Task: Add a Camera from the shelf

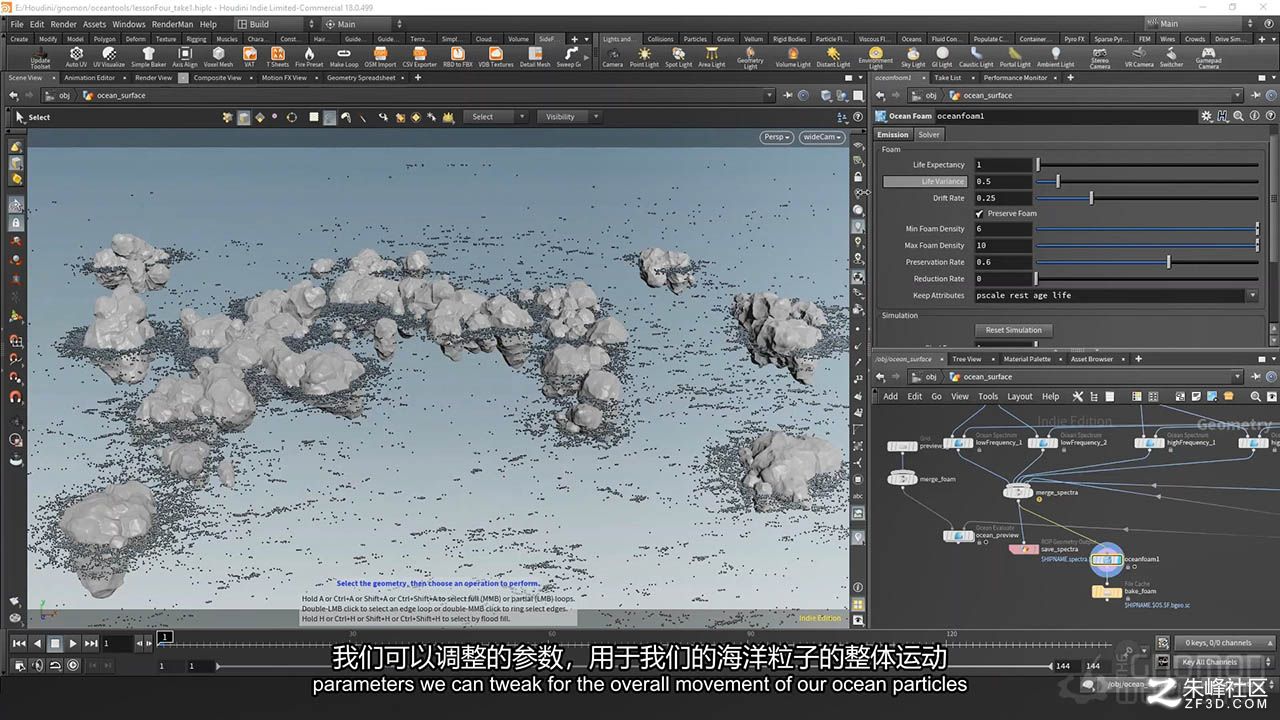Action: coord(612,57)
